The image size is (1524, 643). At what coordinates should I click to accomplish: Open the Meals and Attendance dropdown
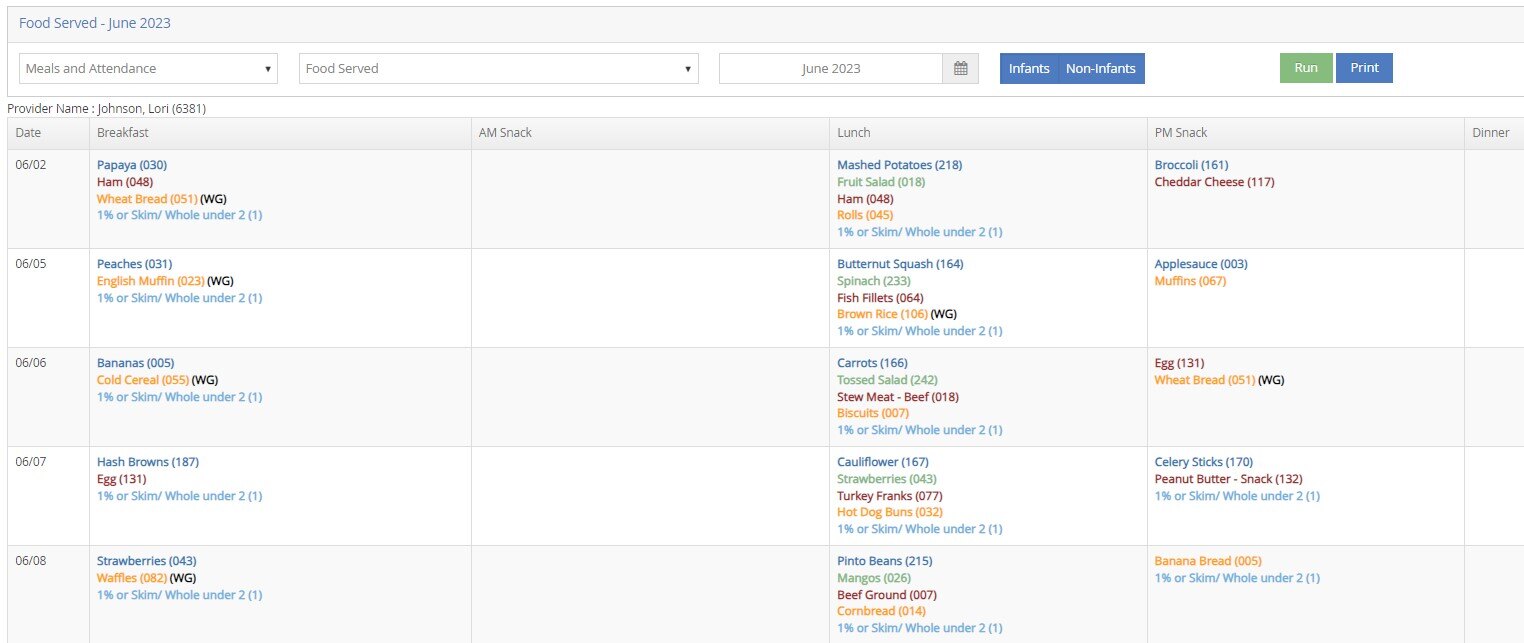(148, 69)
